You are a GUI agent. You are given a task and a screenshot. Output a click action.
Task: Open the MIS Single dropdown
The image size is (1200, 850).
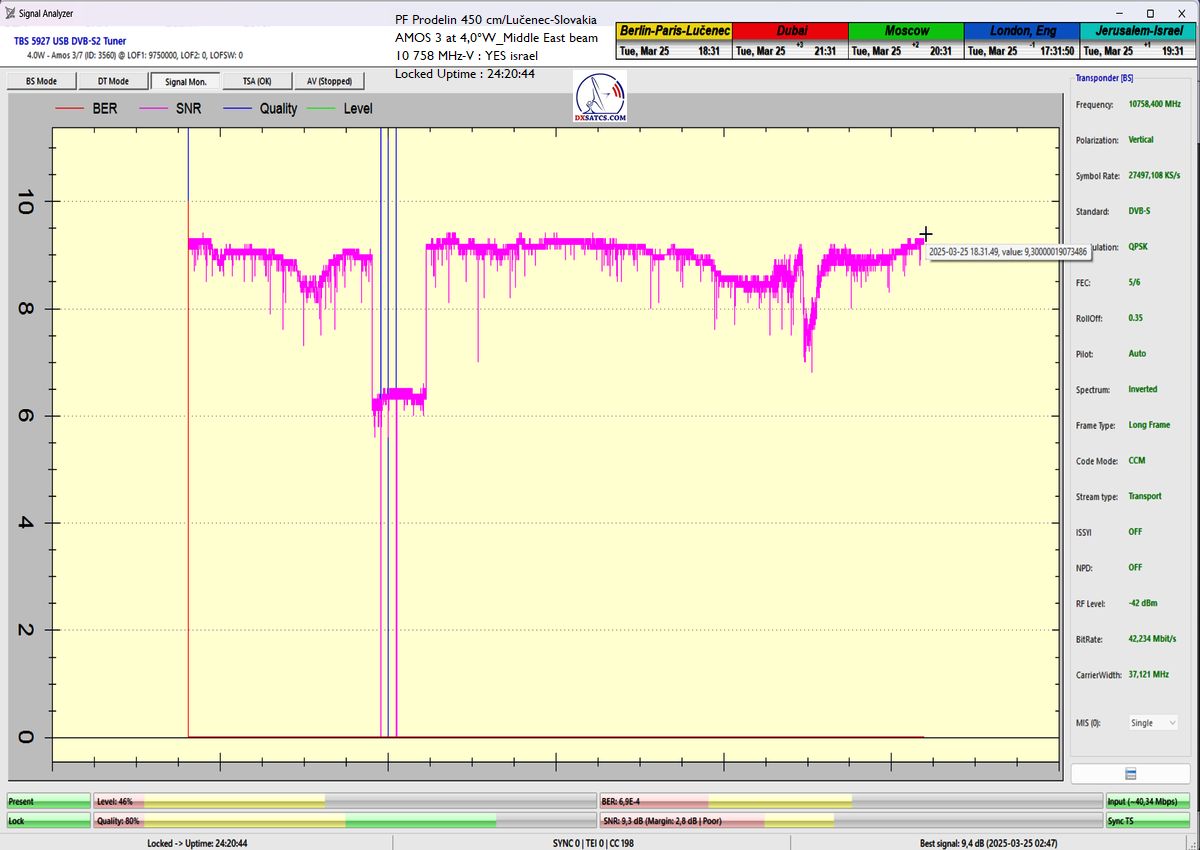point(1152,722)
